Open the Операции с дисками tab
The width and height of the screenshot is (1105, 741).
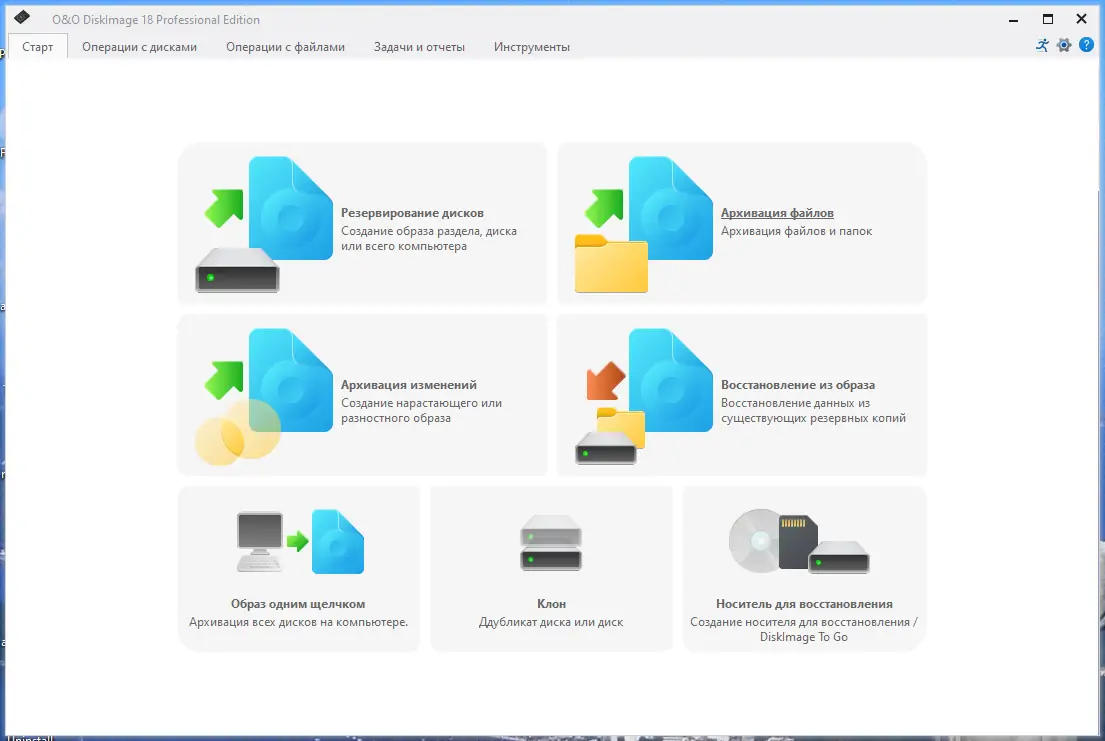tap(140, 47)
